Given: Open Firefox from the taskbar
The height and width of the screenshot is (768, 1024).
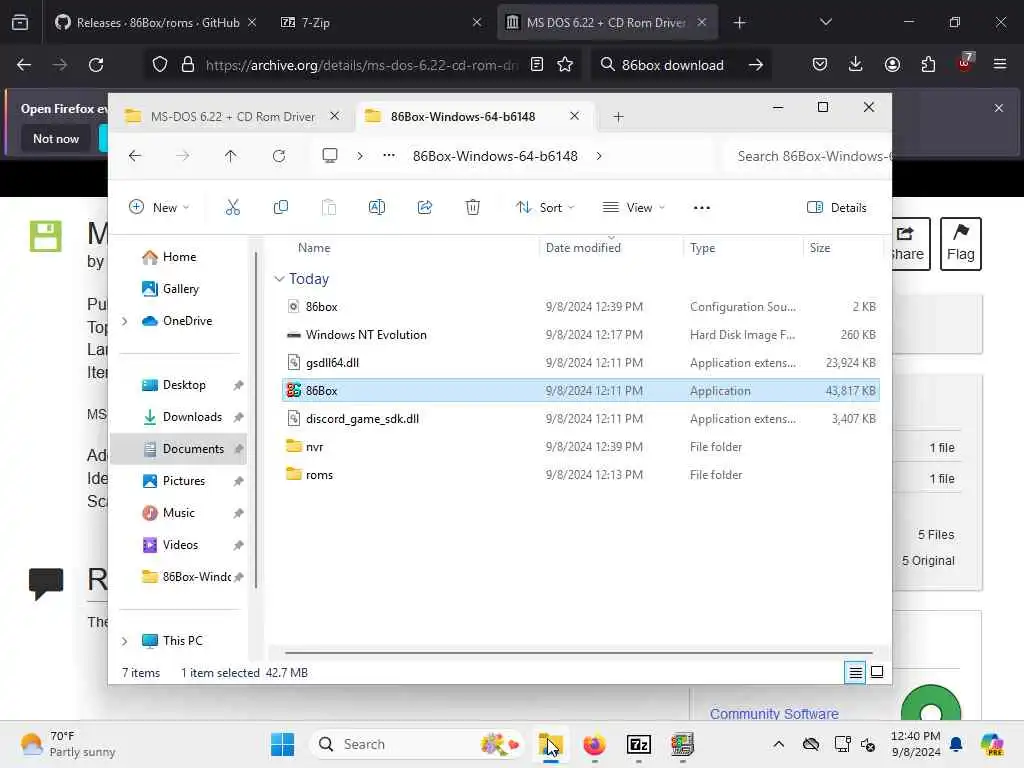Looking at the screenshot, I should [594, 744].
